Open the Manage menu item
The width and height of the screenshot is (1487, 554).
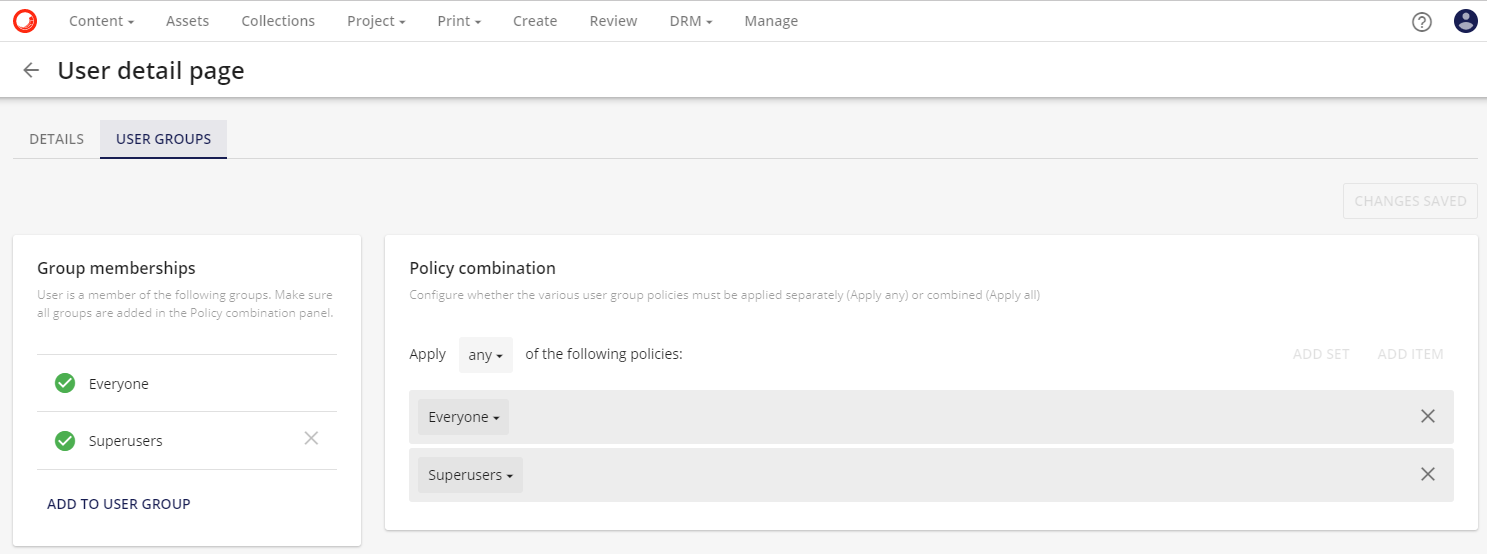pos(771,21)
